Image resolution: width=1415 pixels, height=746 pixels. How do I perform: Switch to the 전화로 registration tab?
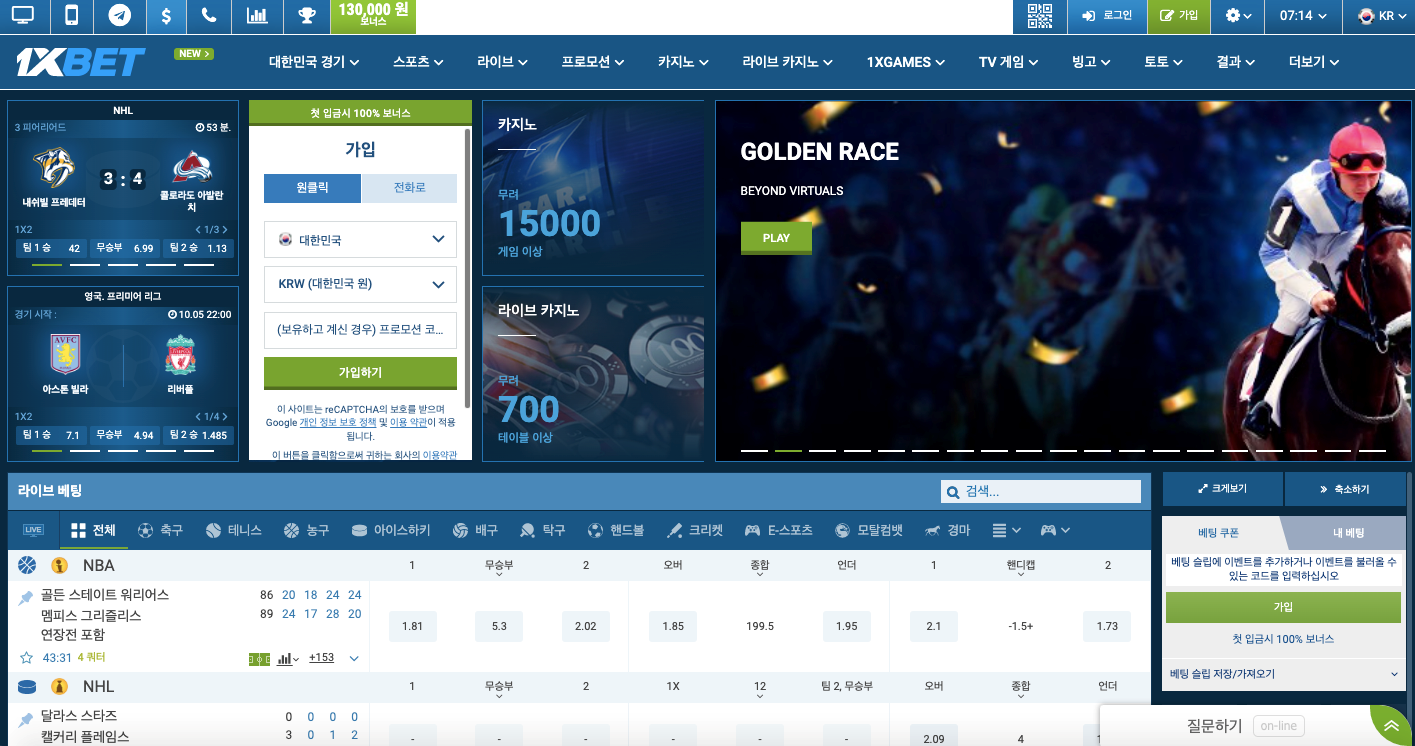point(409,188)
